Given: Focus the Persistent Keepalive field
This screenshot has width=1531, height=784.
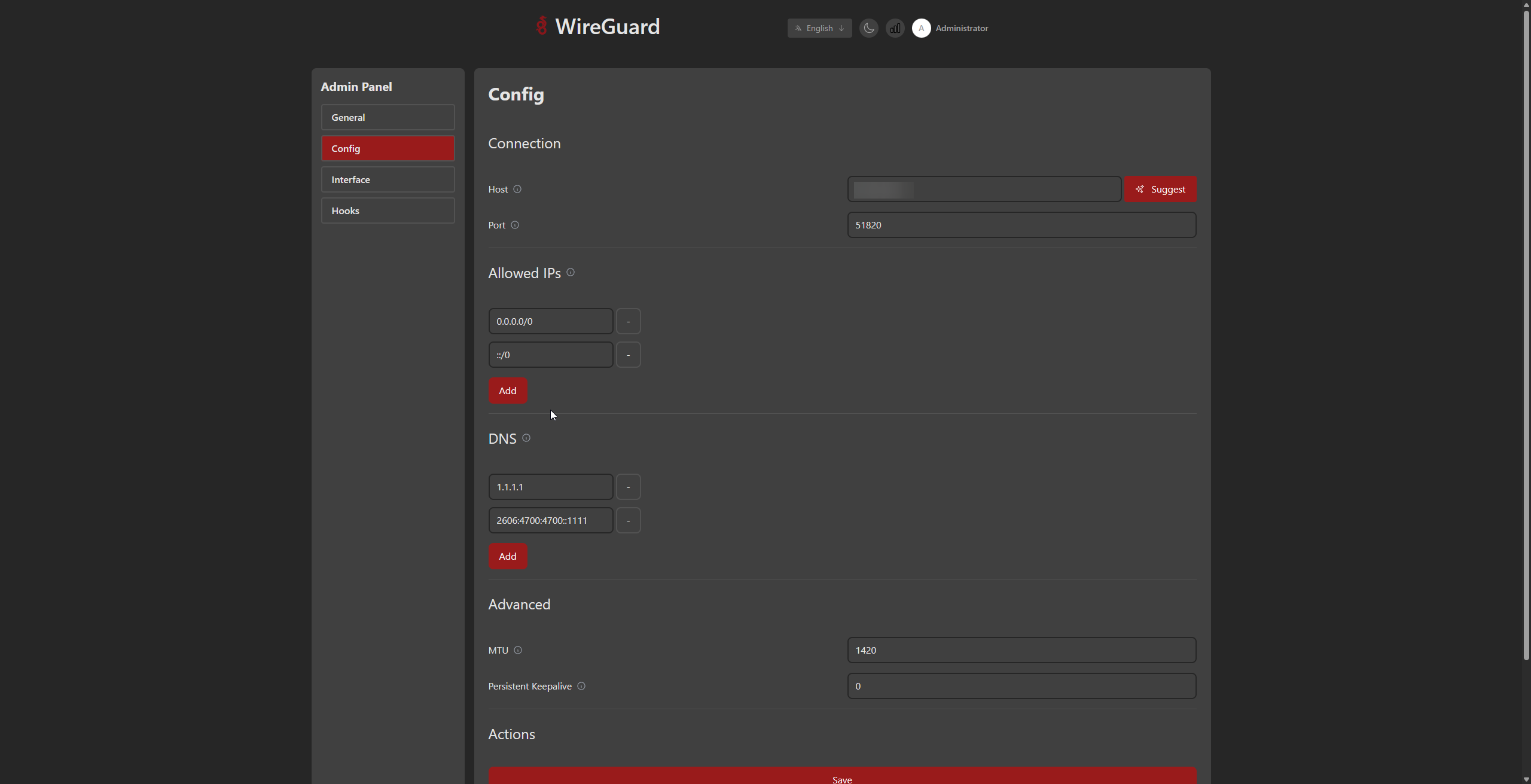Looking at the screenshot, I should pyautogui.click(x=1021, y=686).
